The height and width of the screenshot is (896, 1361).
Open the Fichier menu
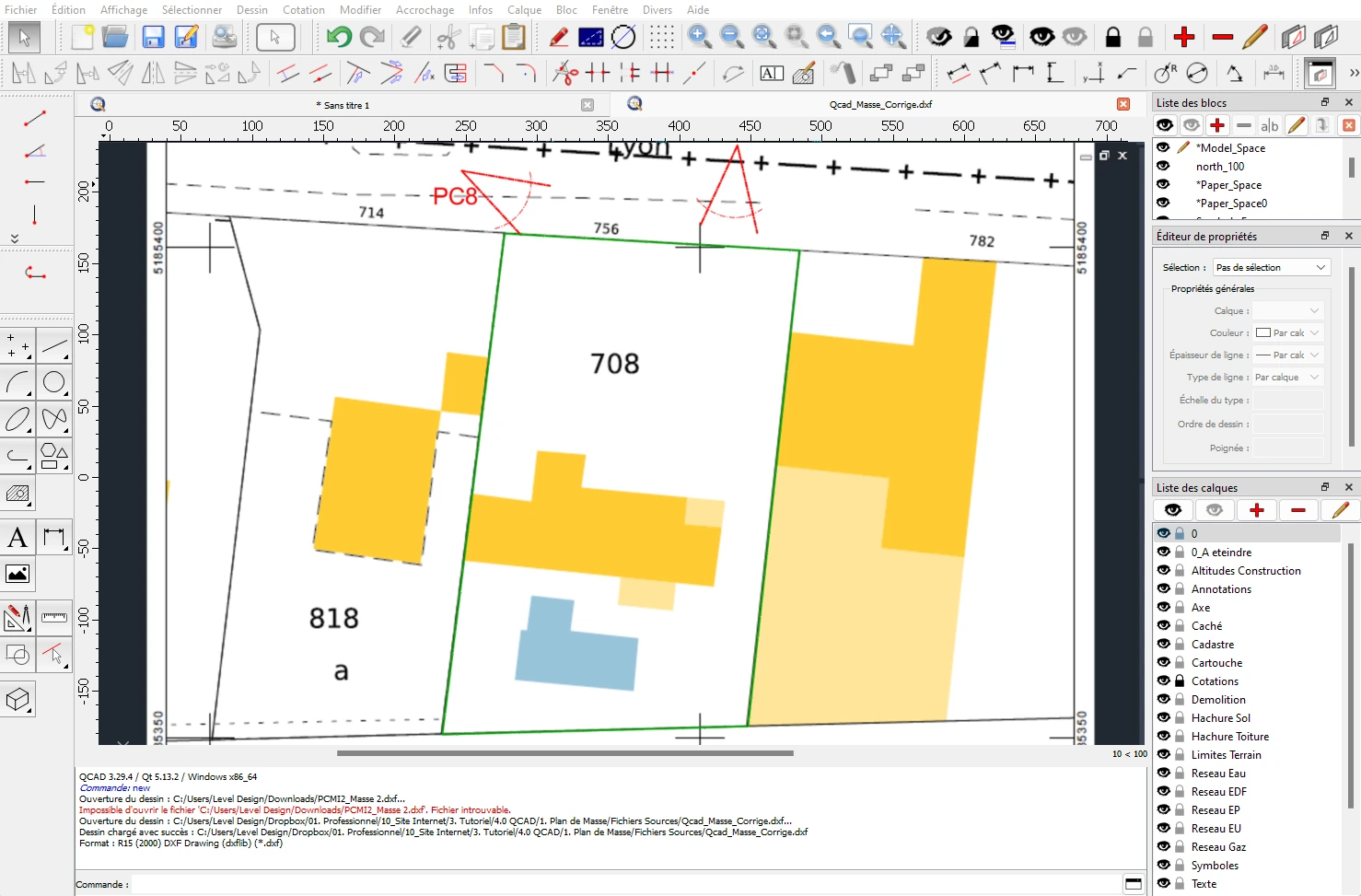pyautogui.click(x=21, y=10)
